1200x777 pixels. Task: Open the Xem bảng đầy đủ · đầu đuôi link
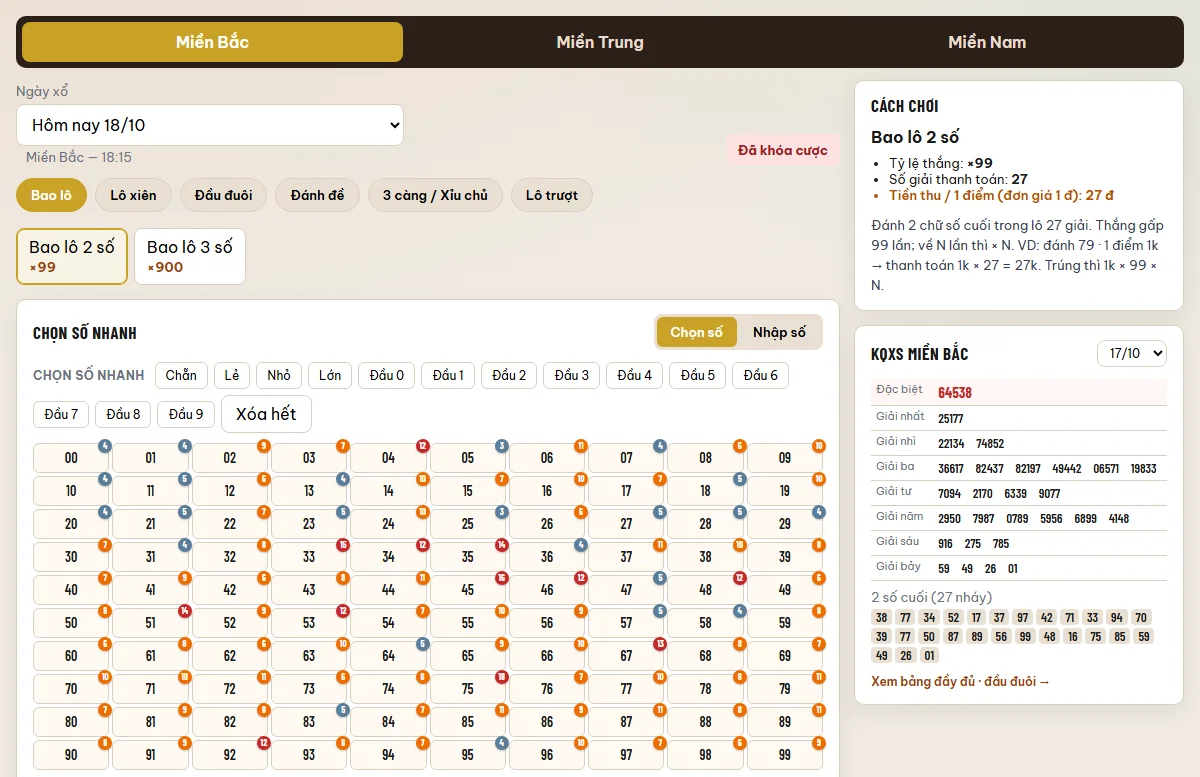click(x=961, y=682)
